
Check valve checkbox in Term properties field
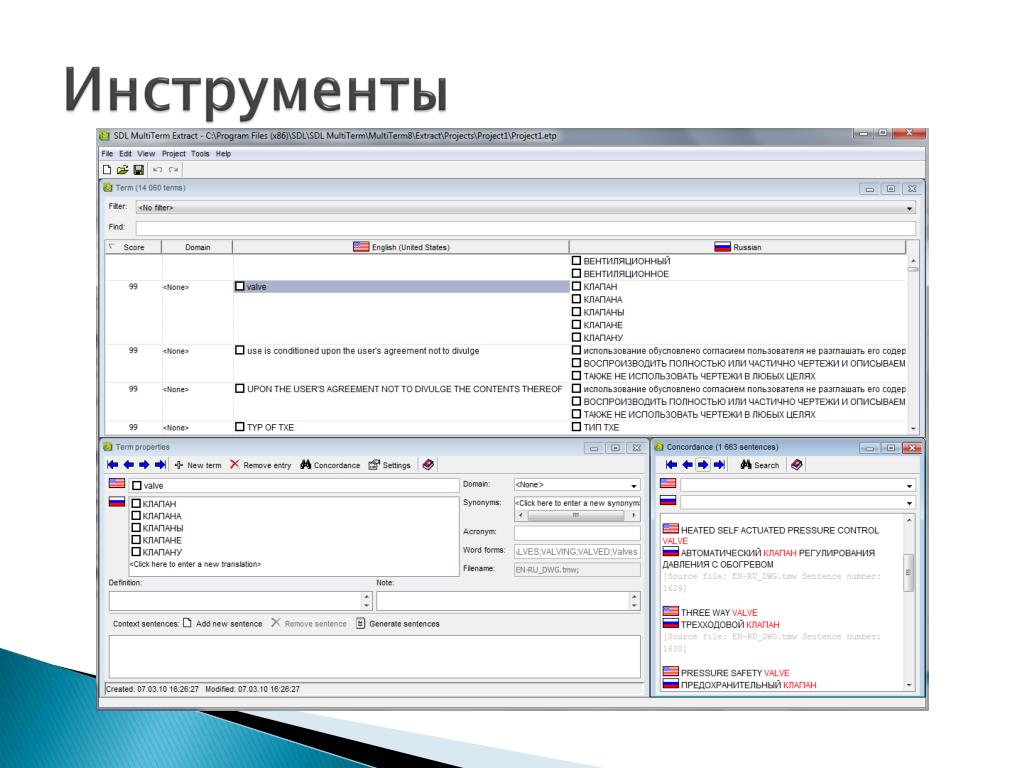(136, 486)
